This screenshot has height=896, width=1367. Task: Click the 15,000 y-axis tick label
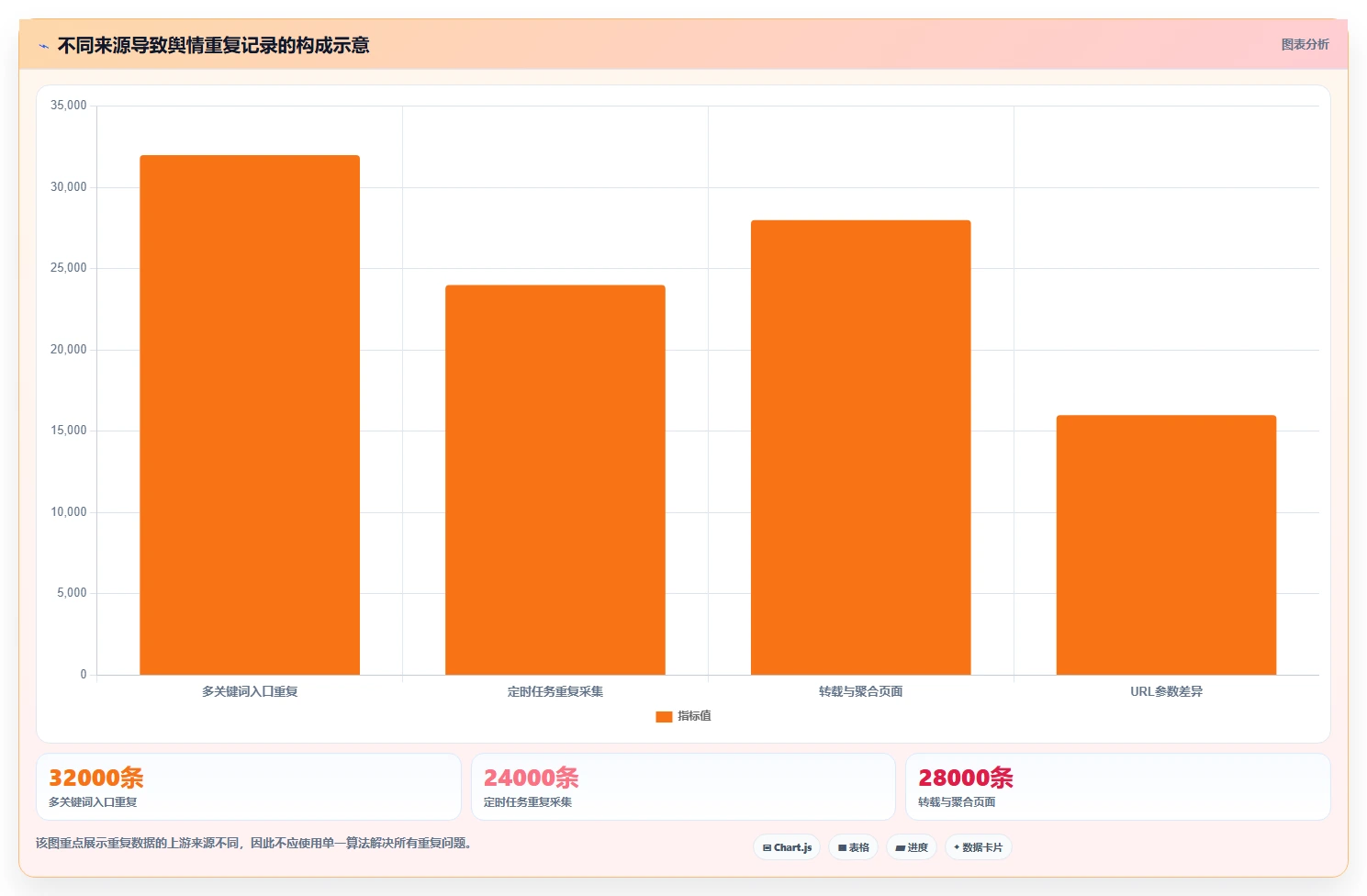[69, 431]
